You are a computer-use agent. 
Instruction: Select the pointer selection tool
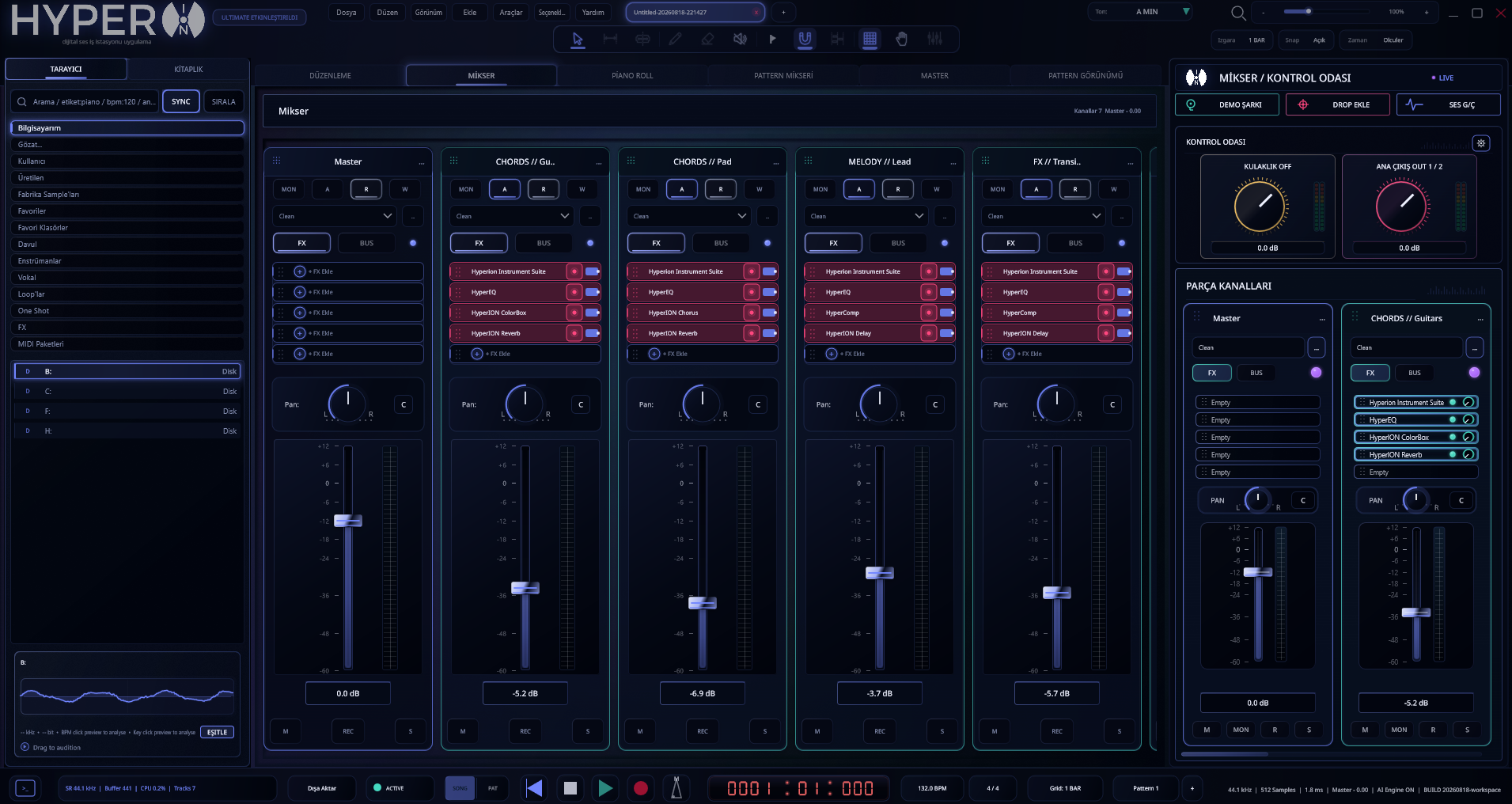(578, 39)
